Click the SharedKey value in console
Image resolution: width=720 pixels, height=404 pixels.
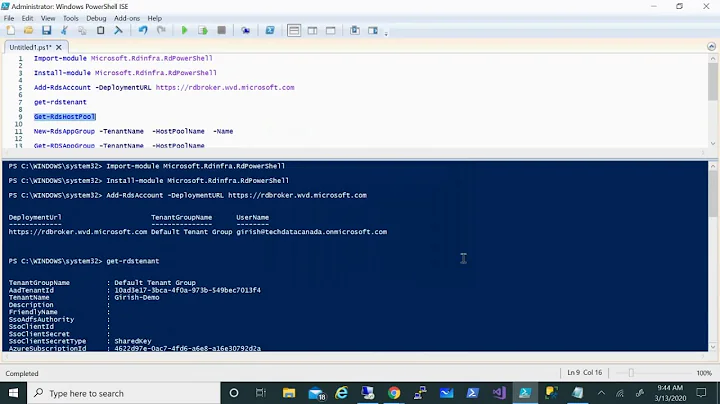pos(133,341)
